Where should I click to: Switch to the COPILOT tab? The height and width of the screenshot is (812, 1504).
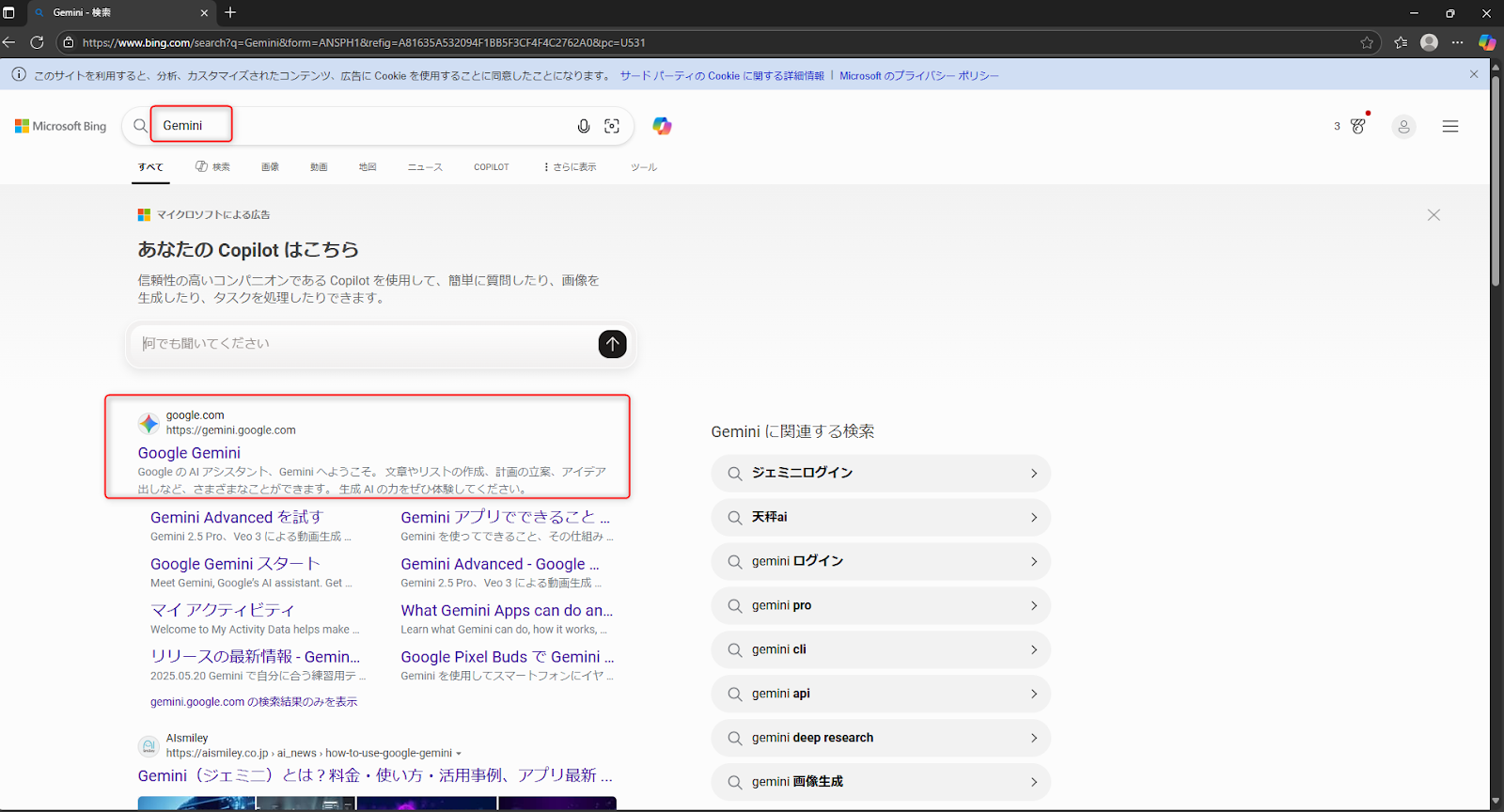click(492, 167)
